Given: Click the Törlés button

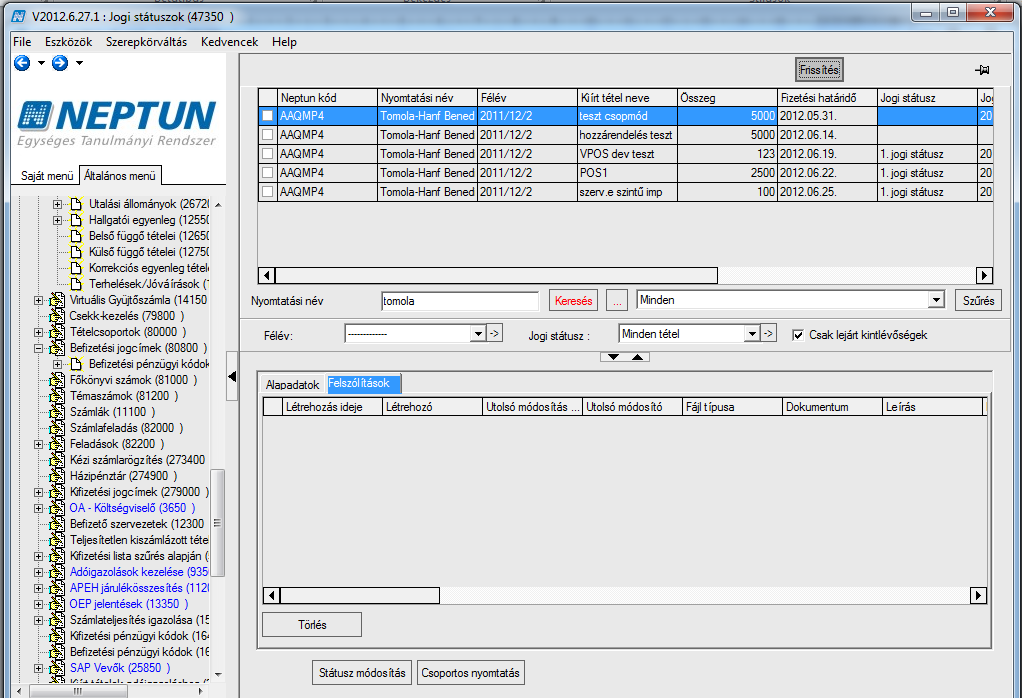Looking at the screenshot, I should point(312,624).
